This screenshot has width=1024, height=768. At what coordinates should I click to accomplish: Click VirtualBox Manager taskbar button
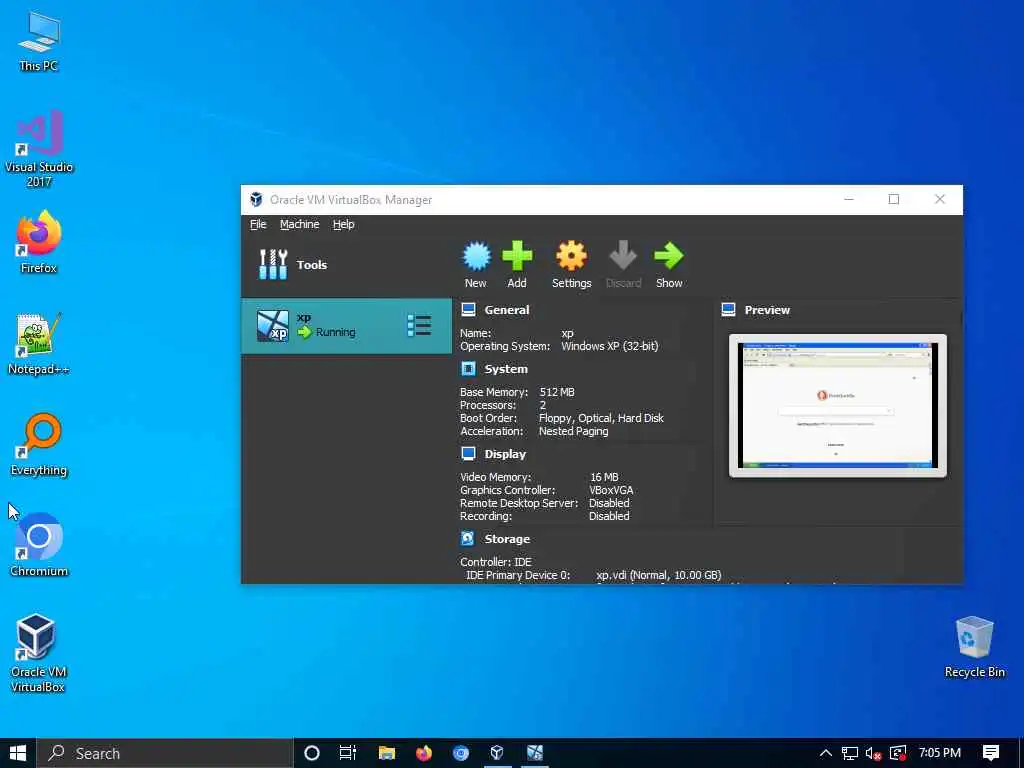(497, 753)
